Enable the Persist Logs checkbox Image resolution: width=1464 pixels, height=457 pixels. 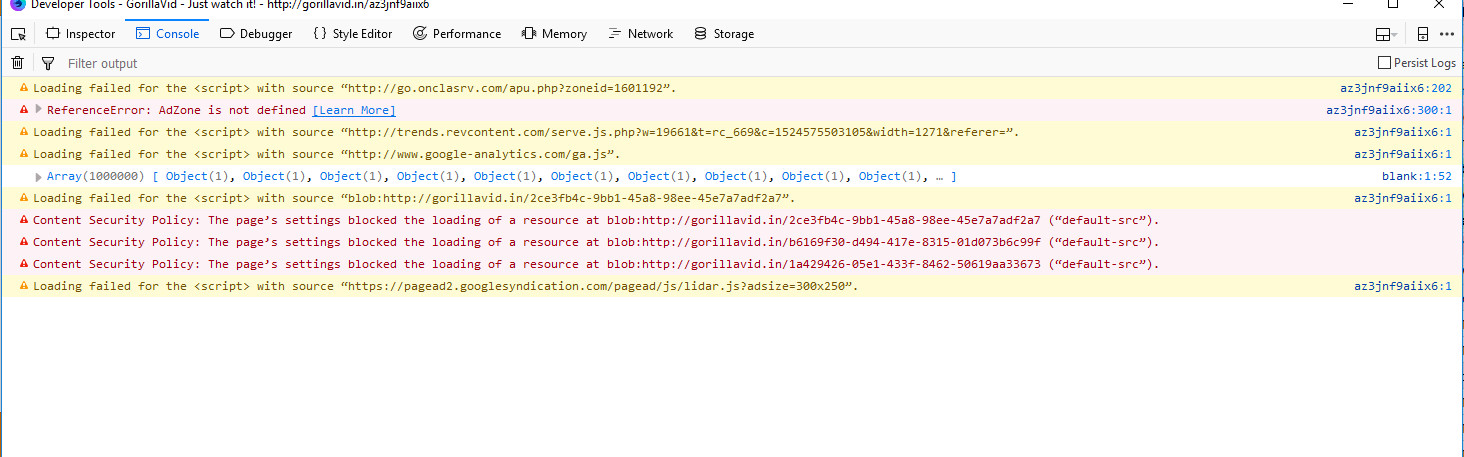pos(1384,63)
